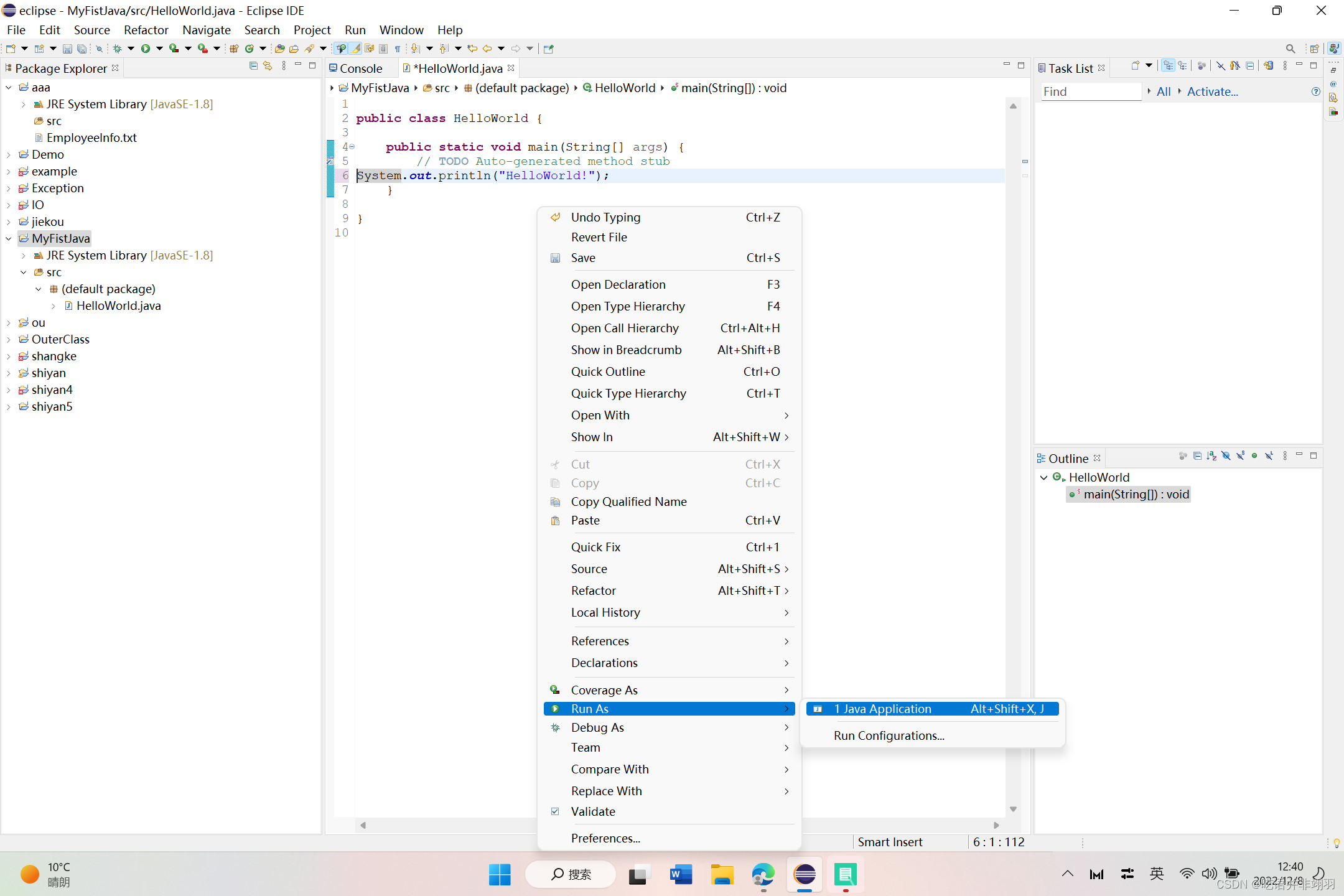Click the editor vertical scrollbar down arrow
The width and height of the screenshot is (1344, 896).
coord(1013,809)
